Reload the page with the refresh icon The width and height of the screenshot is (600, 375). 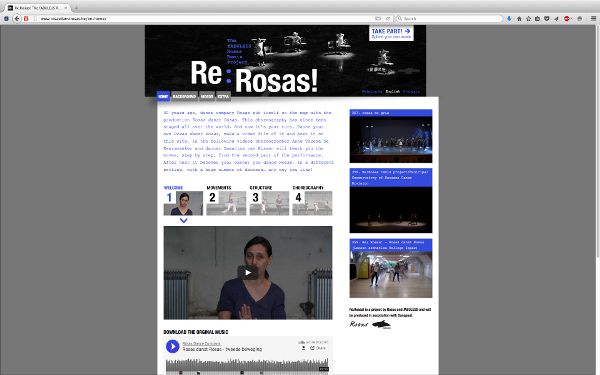(388, 18)
